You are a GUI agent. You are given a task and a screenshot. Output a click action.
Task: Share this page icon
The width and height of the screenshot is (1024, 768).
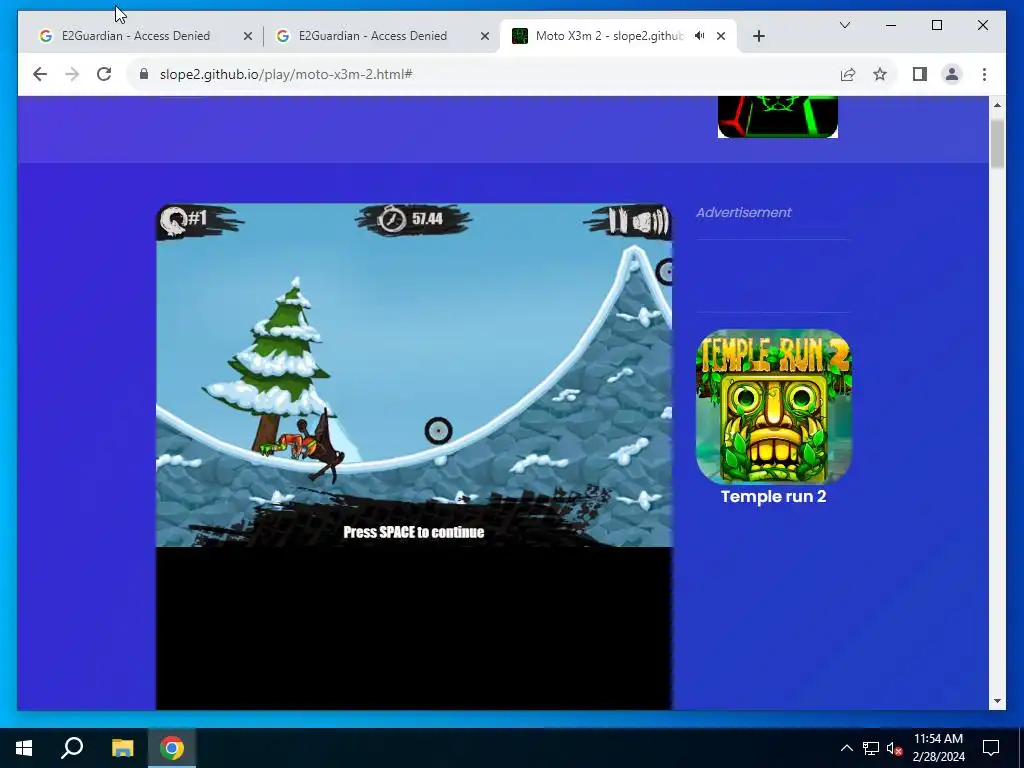click(x=848, y=74)
